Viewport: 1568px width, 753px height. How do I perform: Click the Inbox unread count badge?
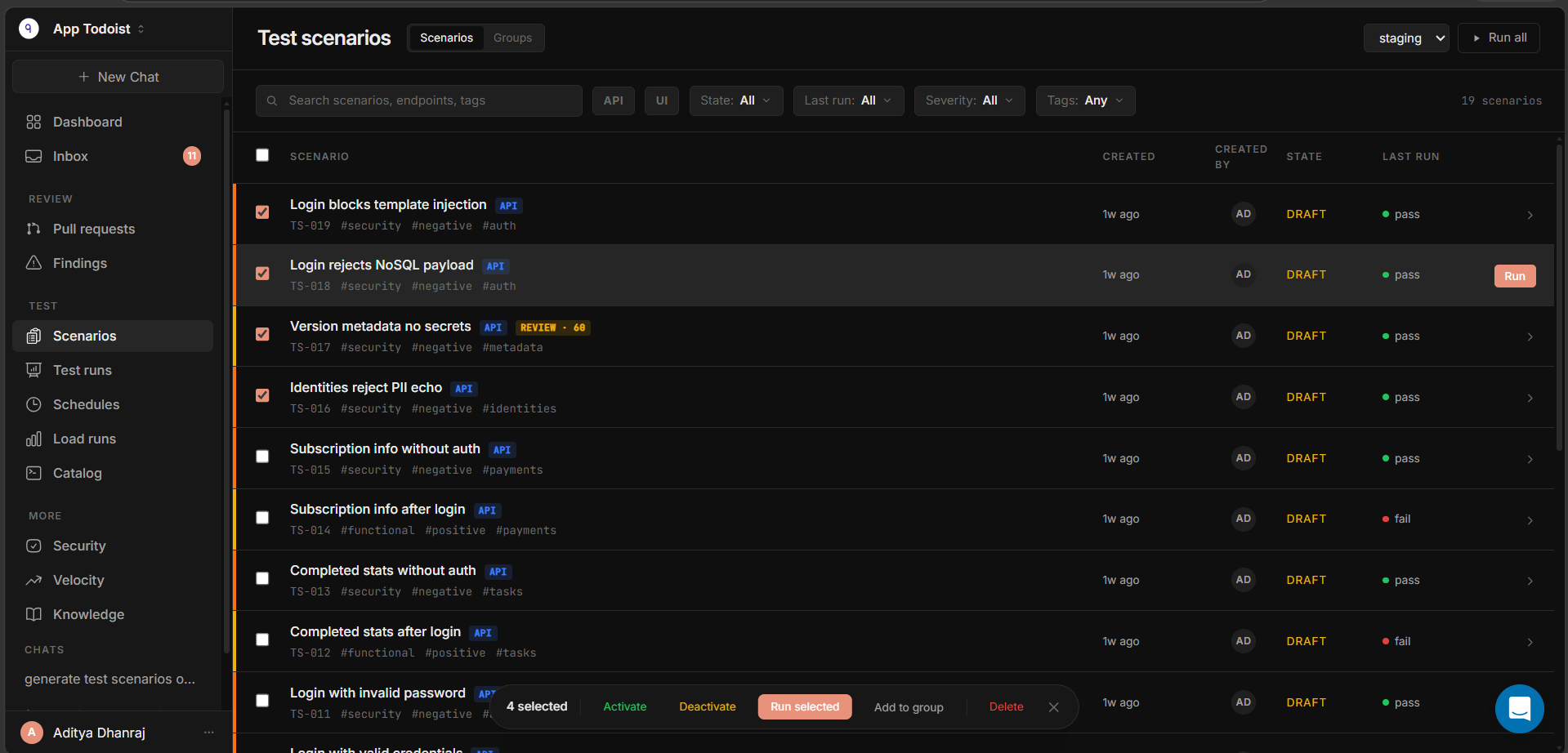pyautogui.click(x=192, y=156)
